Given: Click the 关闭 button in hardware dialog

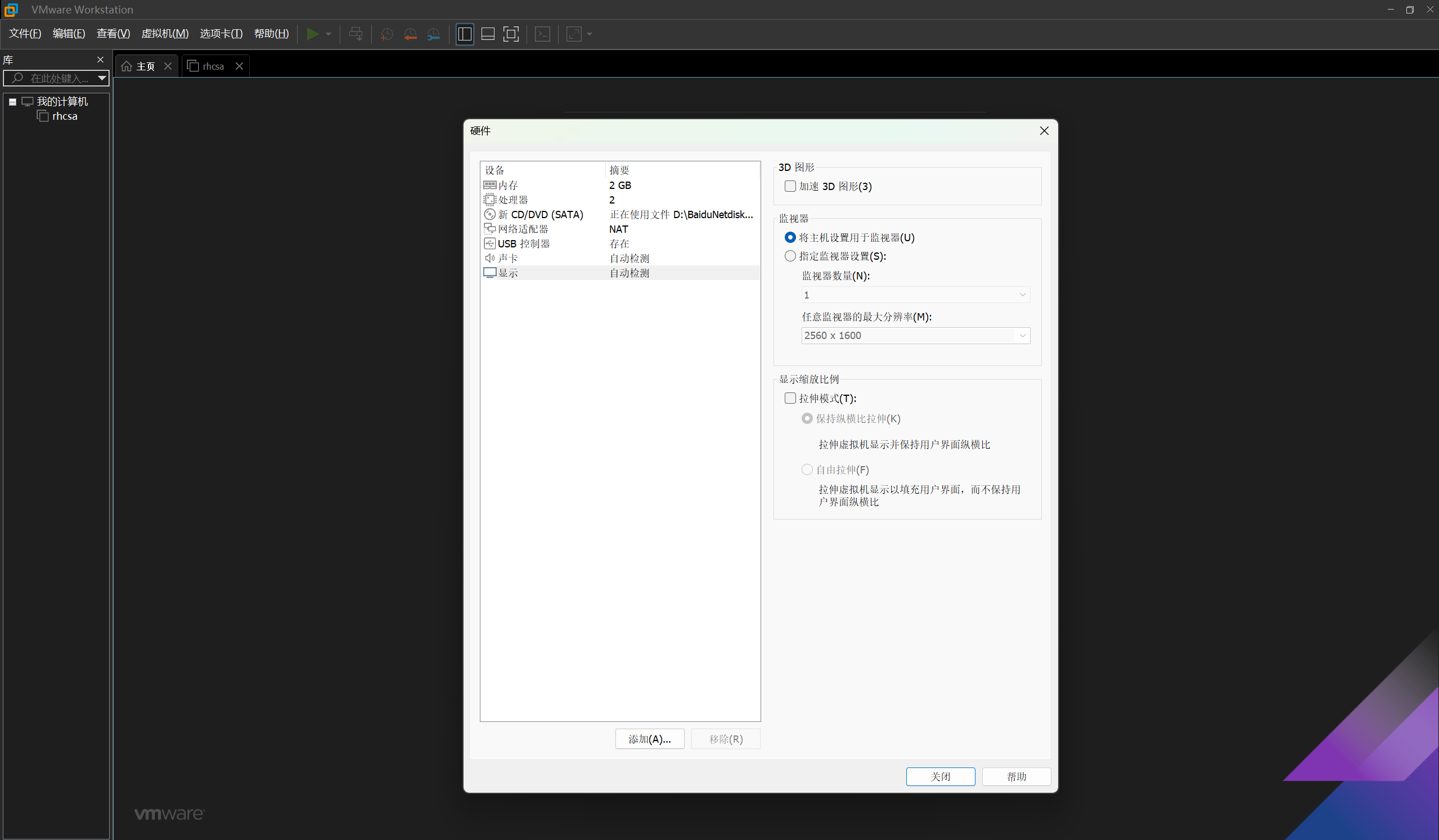Looking at the screenshot, I should point(941,776).
